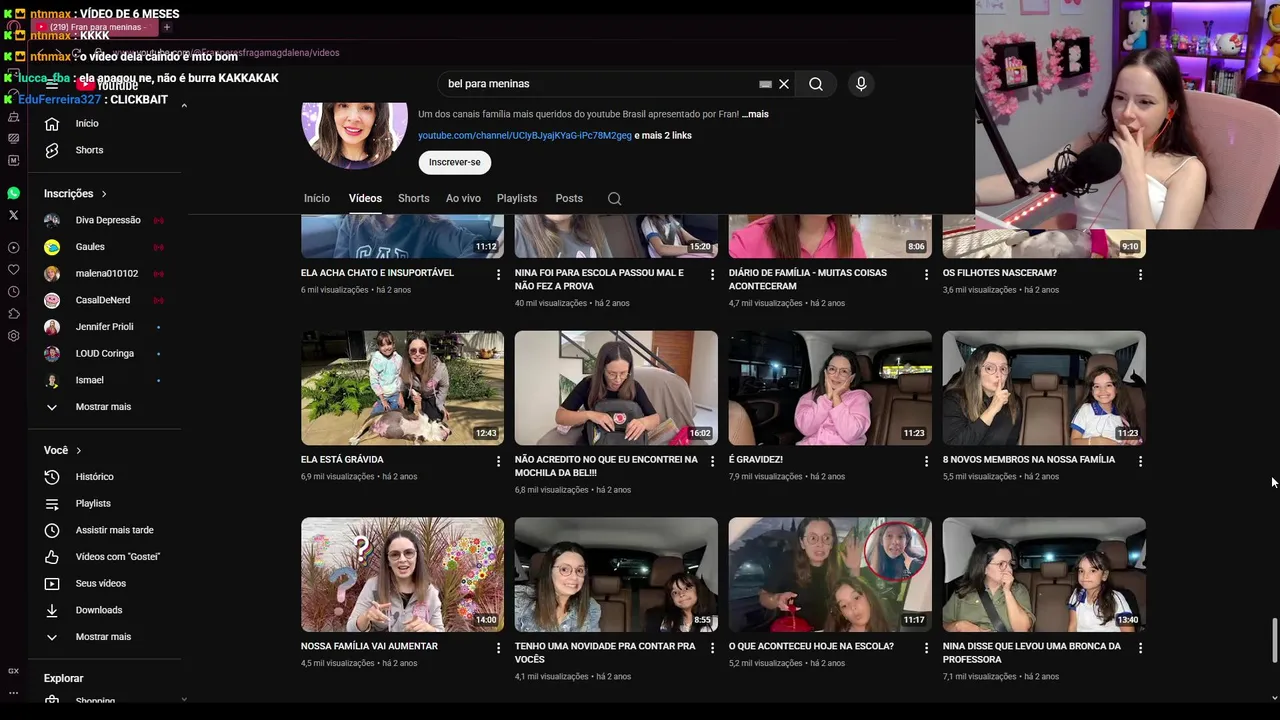Viewport: 1280px width, 720px height.
Task: Start voice search with the microphone icon
Action: tap(861, 84)
